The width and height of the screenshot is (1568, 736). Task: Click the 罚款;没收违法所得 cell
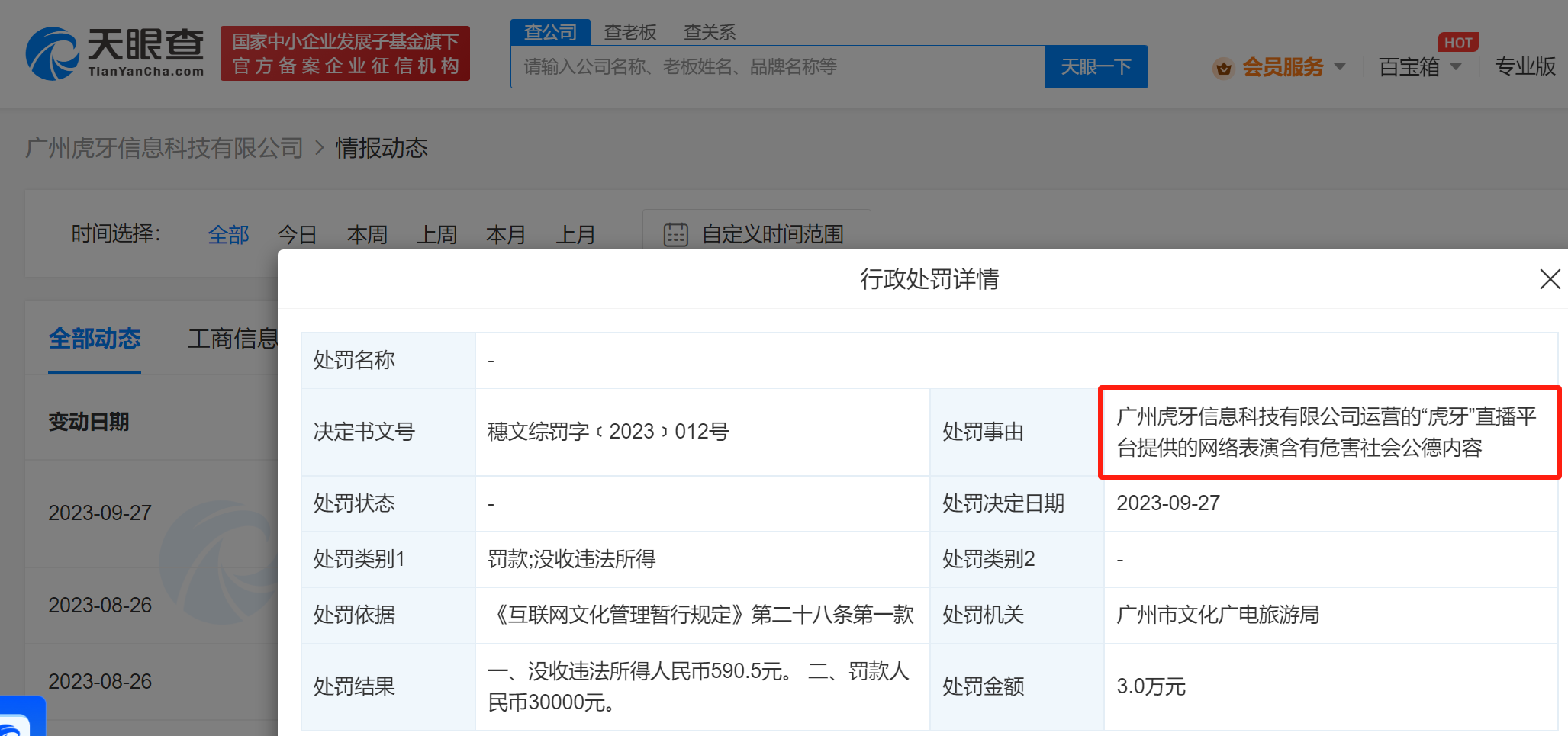(x=571, y=559)
